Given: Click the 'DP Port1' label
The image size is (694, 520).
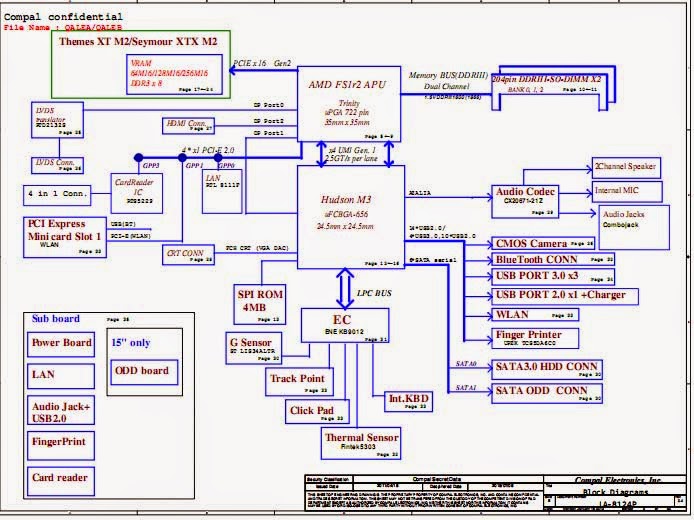Looking at the screenshot, I should pos(269,133).
